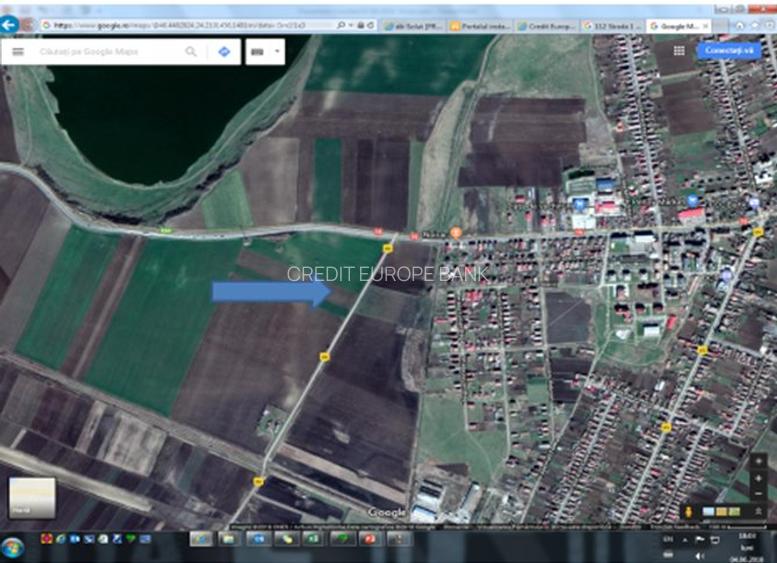This screenshot has width=777, height=563.
Task: Switch to PowerPoint on the taskbar
Action: point(369,538)
